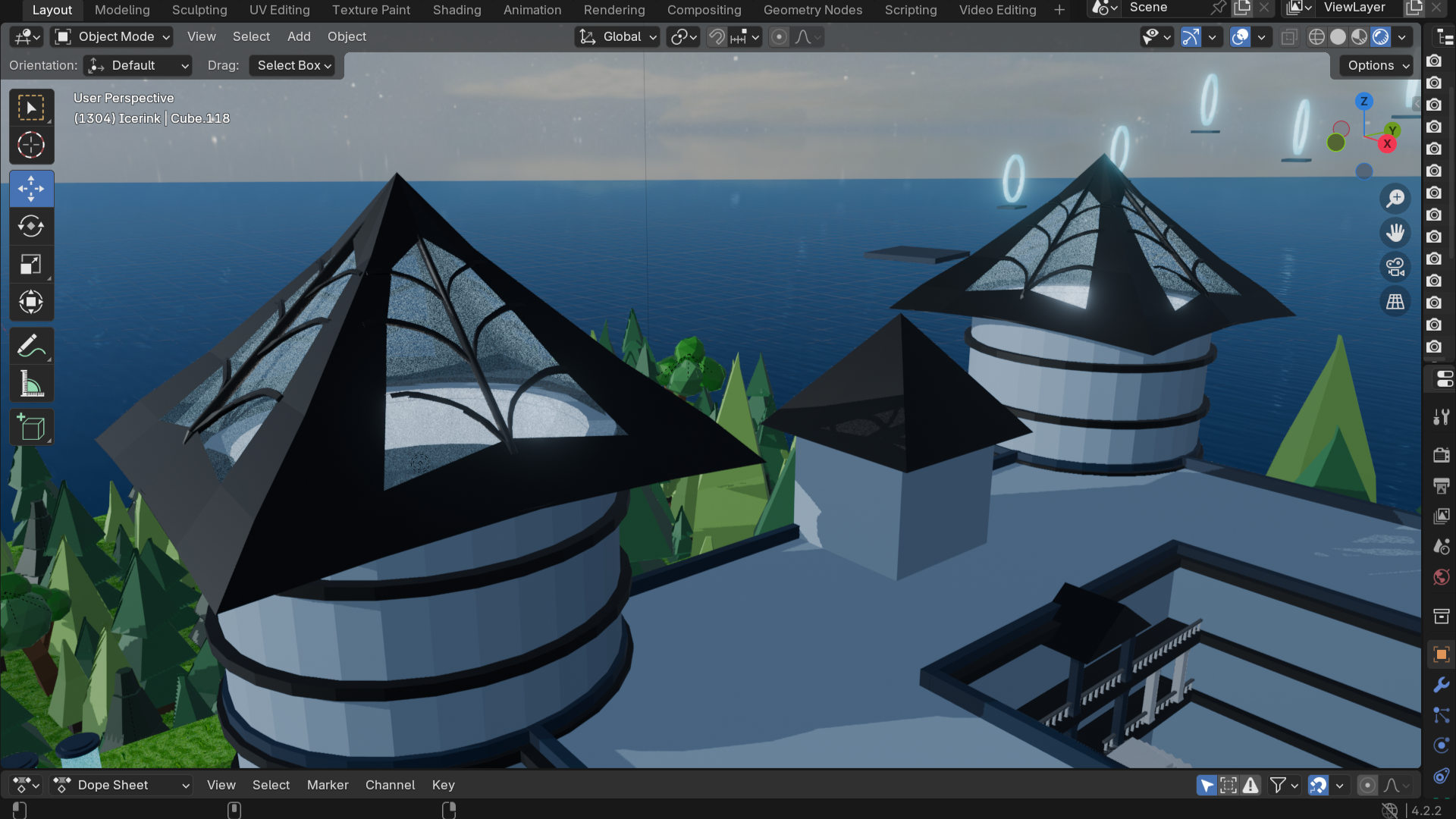The height and width of the screenshot is (819, 1456).
Task: Toggle viewport overlays display
Action: (1240, 36)
